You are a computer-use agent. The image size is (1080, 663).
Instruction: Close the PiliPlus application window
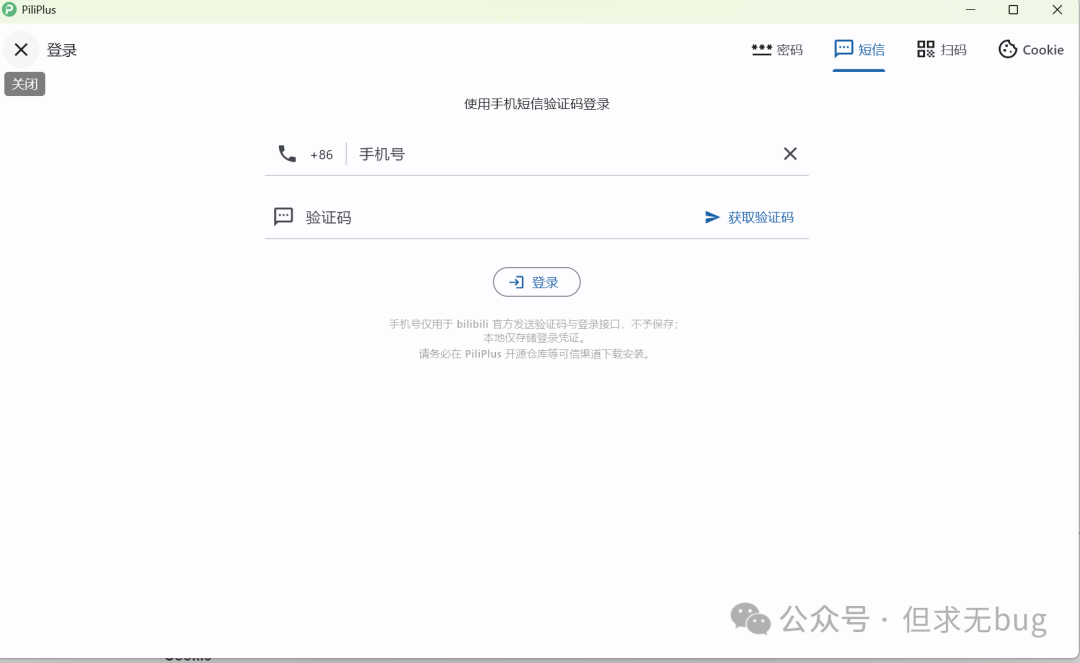1057,10
